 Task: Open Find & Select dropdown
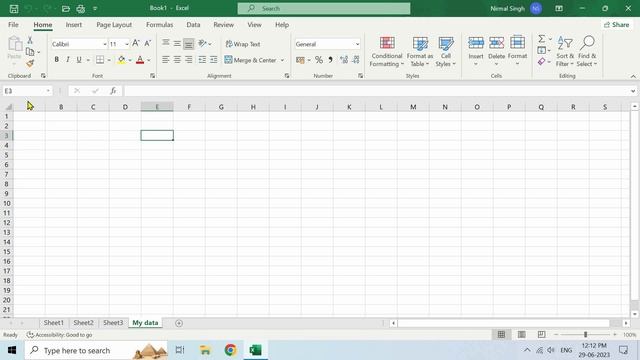click(587, 52)
